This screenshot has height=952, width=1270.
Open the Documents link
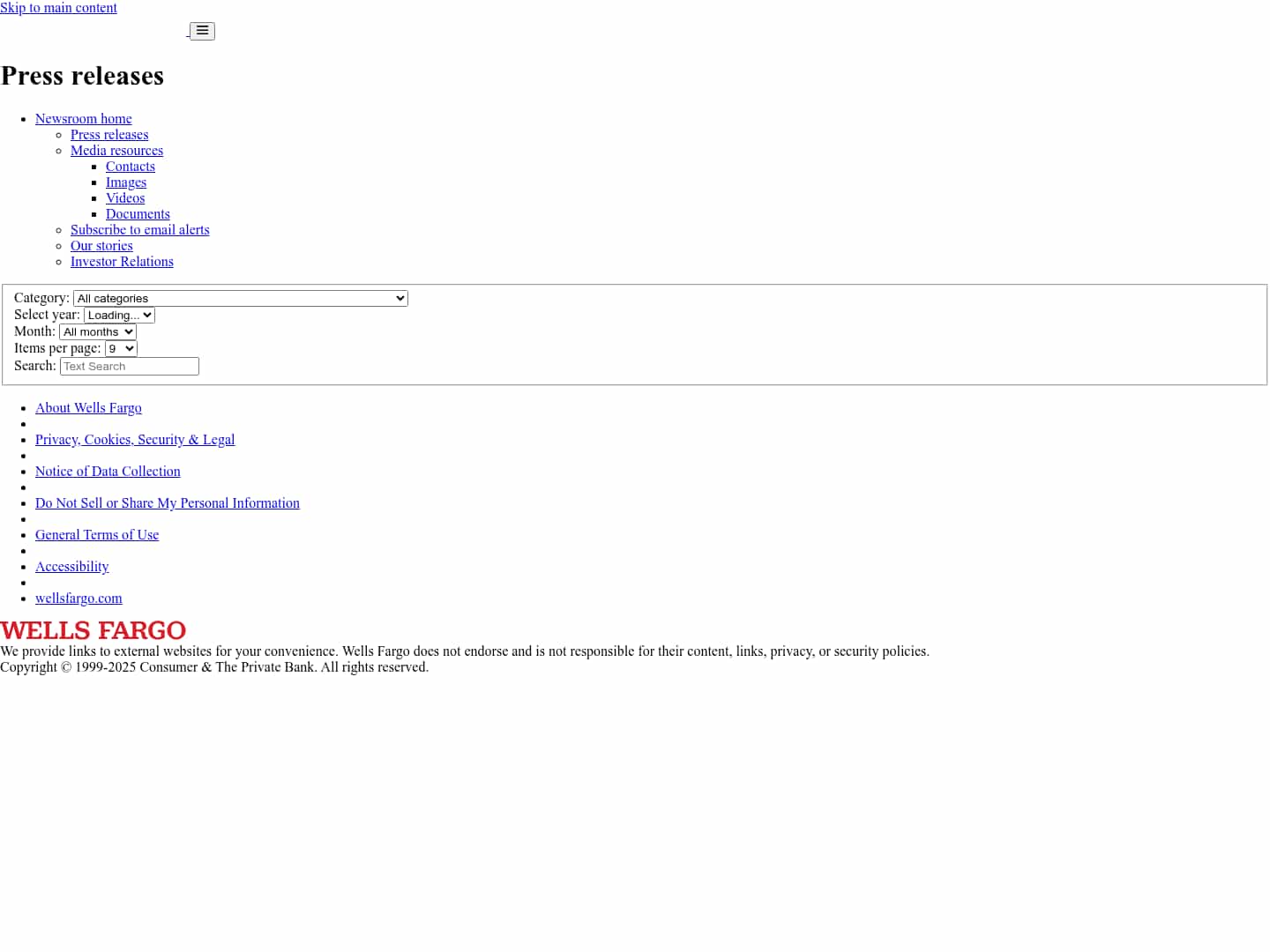click(138, 214)
